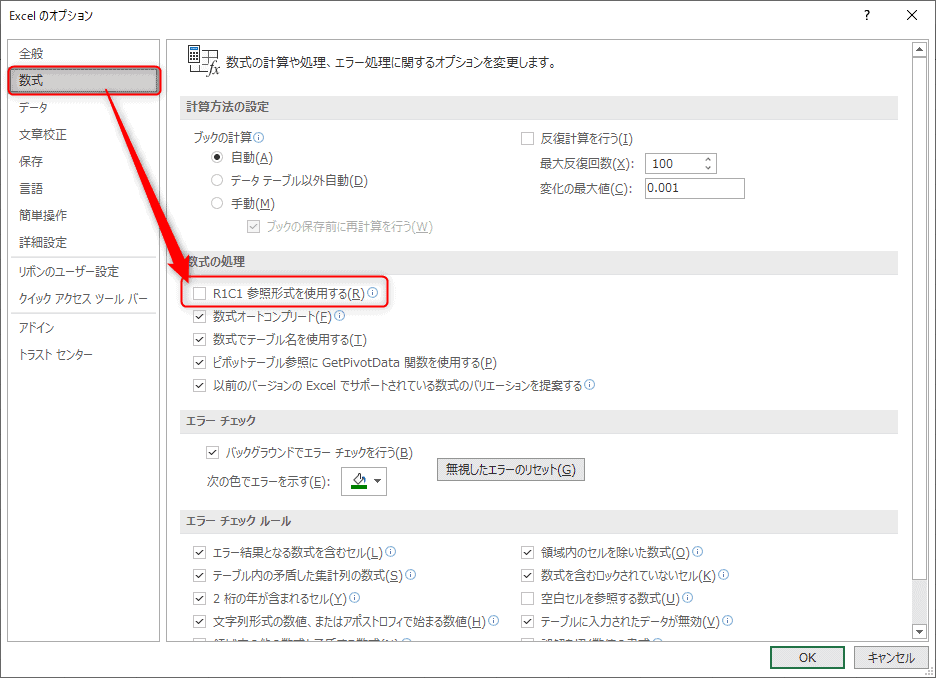Click 無視したエラーのリセット button

[x=510, y=470]
